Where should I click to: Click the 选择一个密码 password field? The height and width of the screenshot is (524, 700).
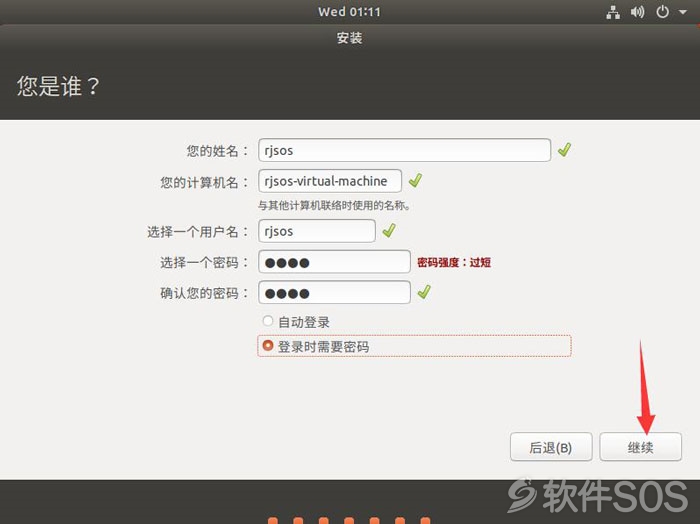tap(334, 262)
